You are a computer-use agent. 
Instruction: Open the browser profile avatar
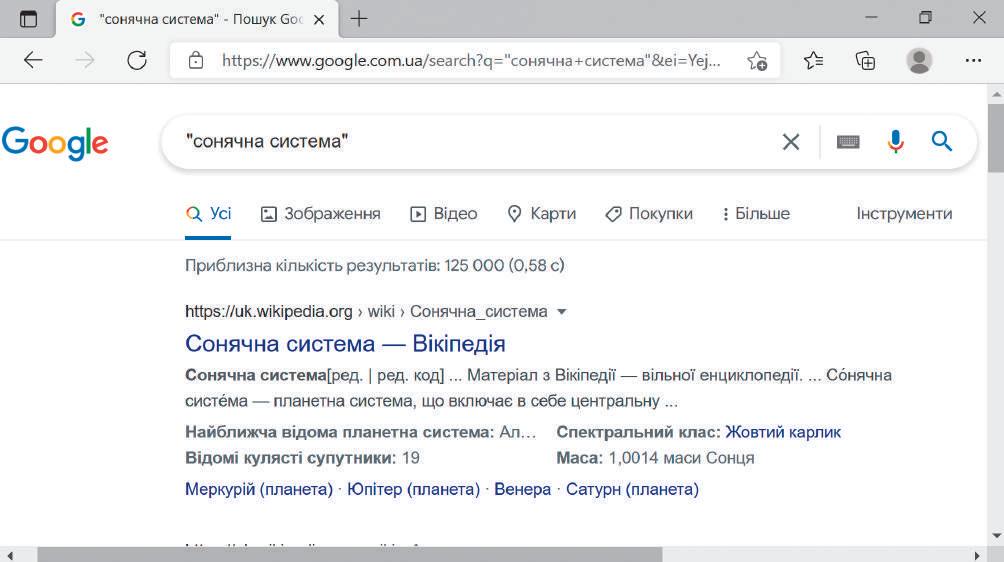[x=919, y=61]
